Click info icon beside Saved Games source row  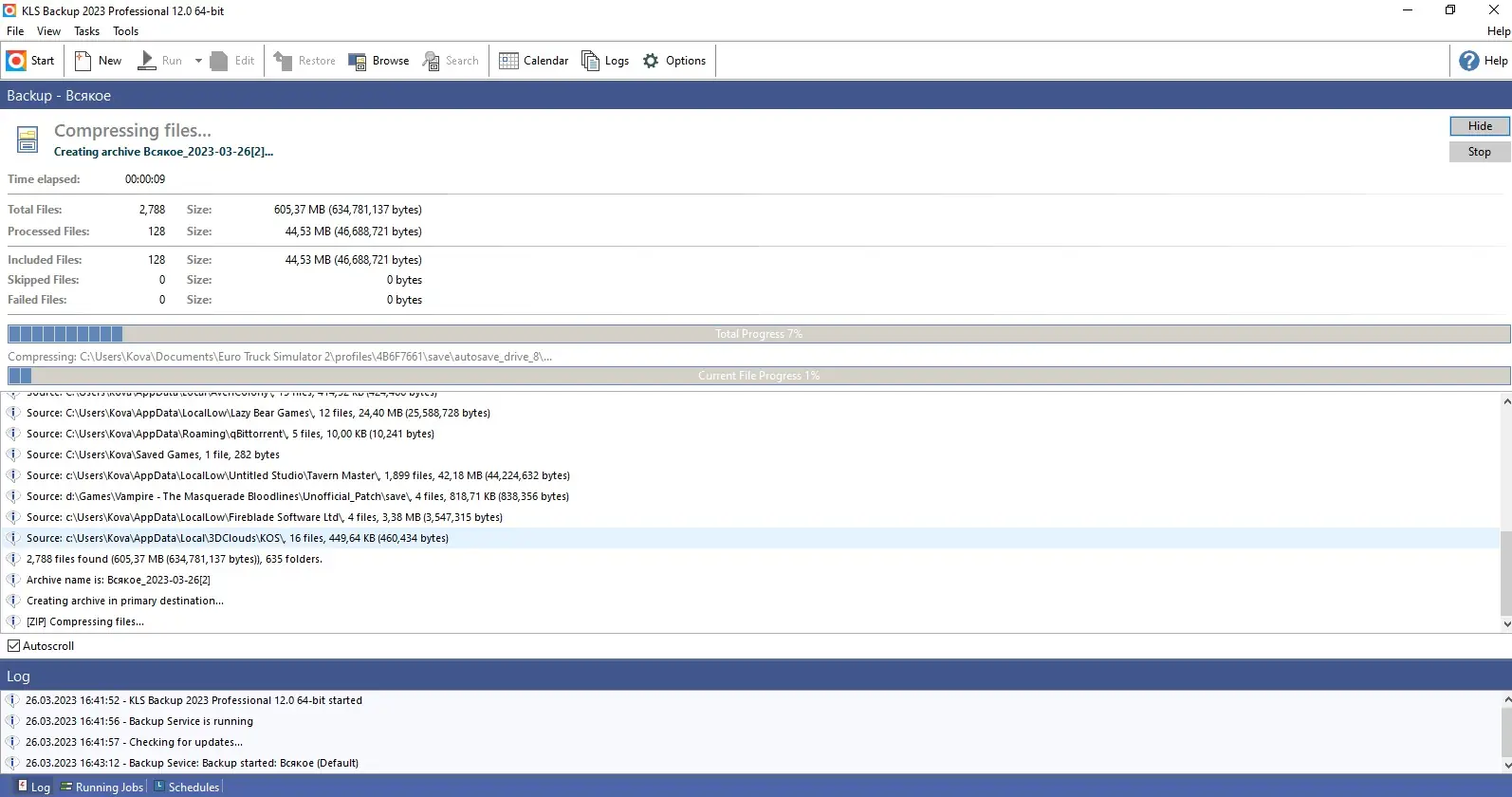click(x=13, y=454)
